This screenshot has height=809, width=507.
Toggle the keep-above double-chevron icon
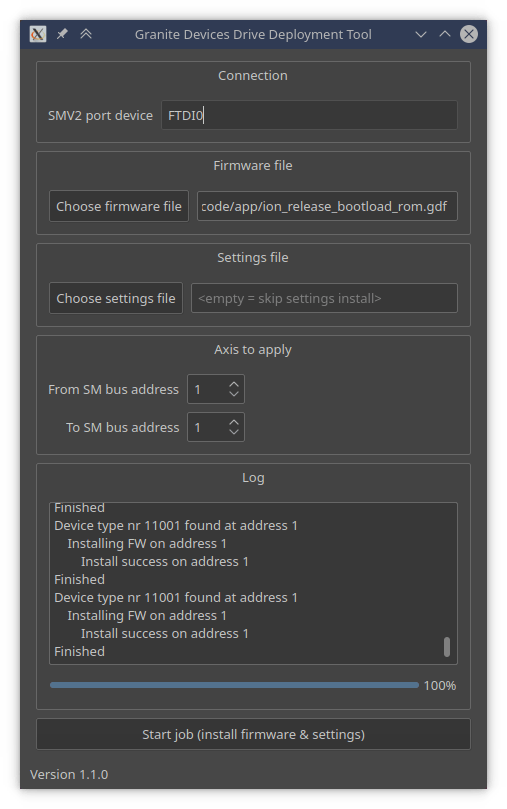[x=86, y=34]
